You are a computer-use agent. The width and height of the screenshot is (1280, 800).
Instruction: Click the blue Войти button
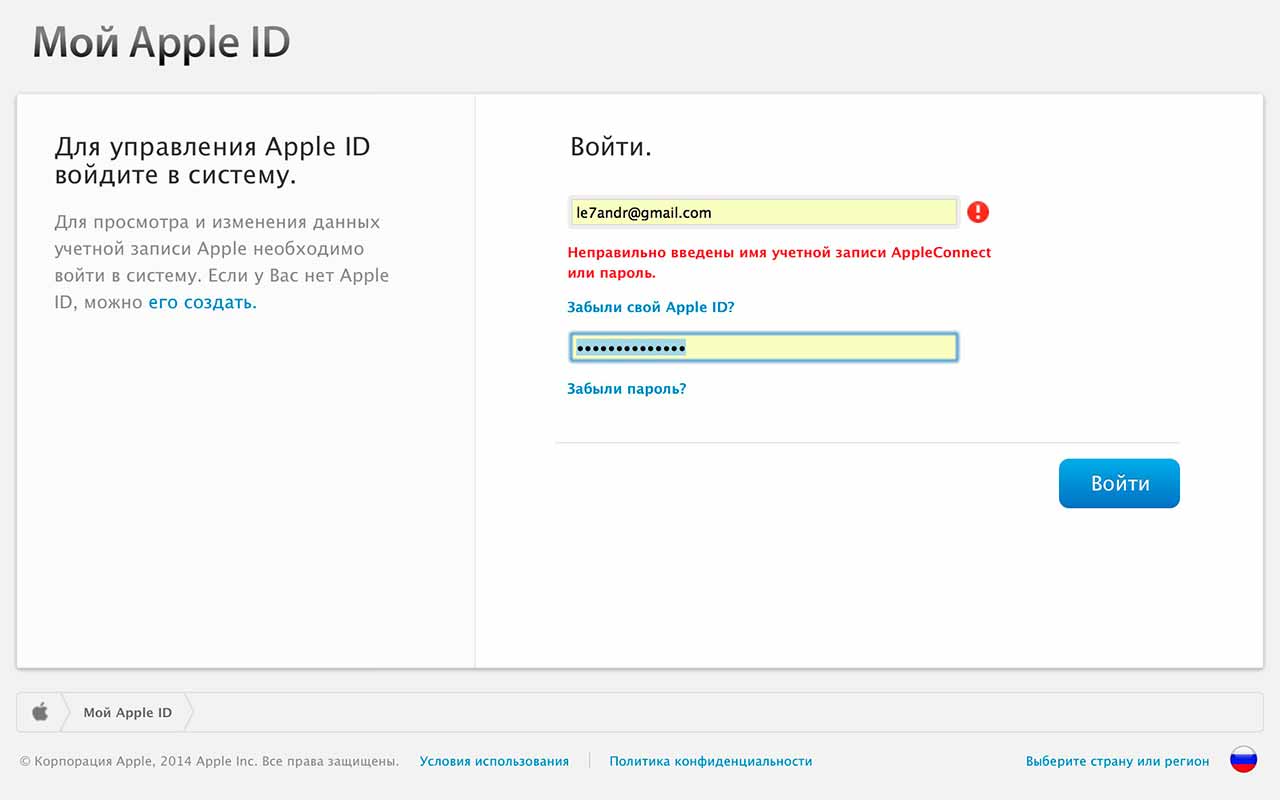1119,483
